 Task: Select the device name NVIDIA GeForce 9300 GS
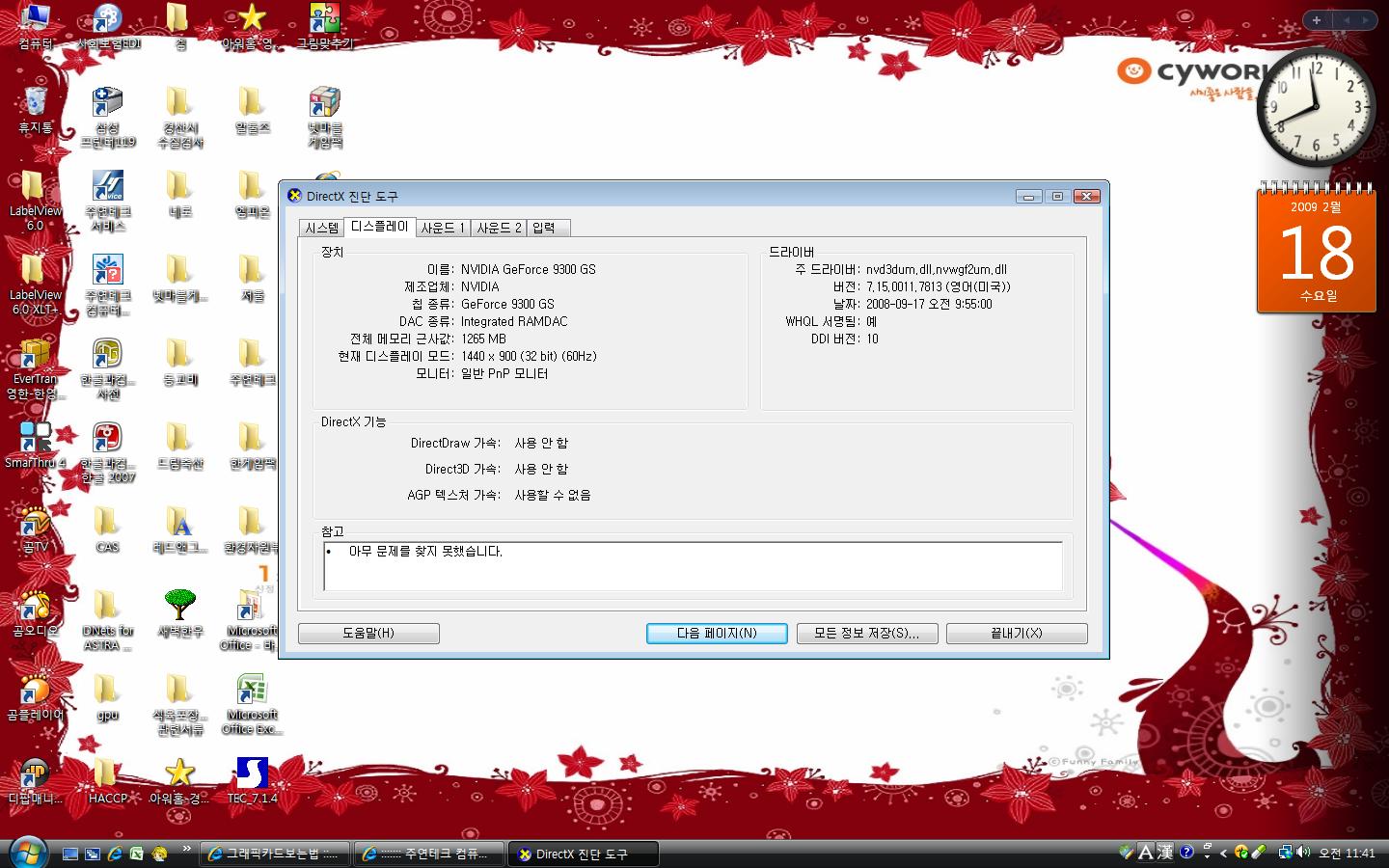(528, 269)
